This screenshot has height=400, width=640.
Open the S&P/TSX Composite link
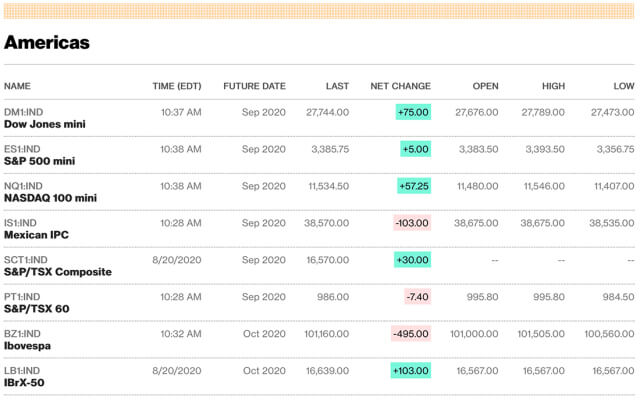point(58,272)
